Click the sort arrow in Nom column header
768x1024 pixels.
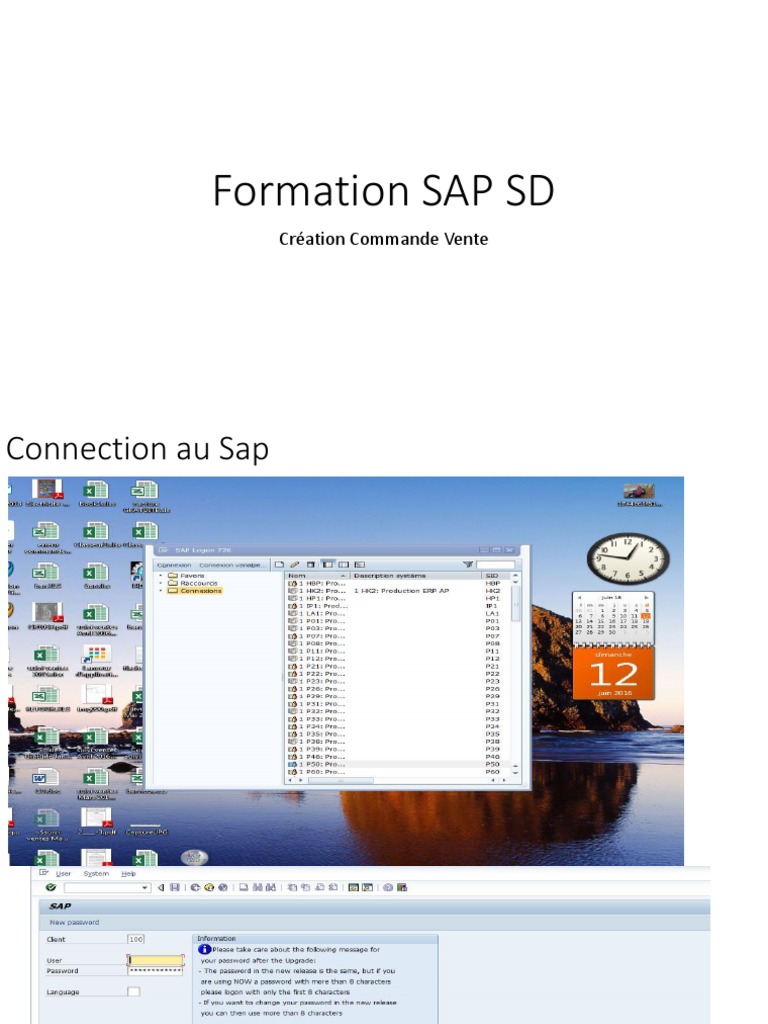[342, 575]
